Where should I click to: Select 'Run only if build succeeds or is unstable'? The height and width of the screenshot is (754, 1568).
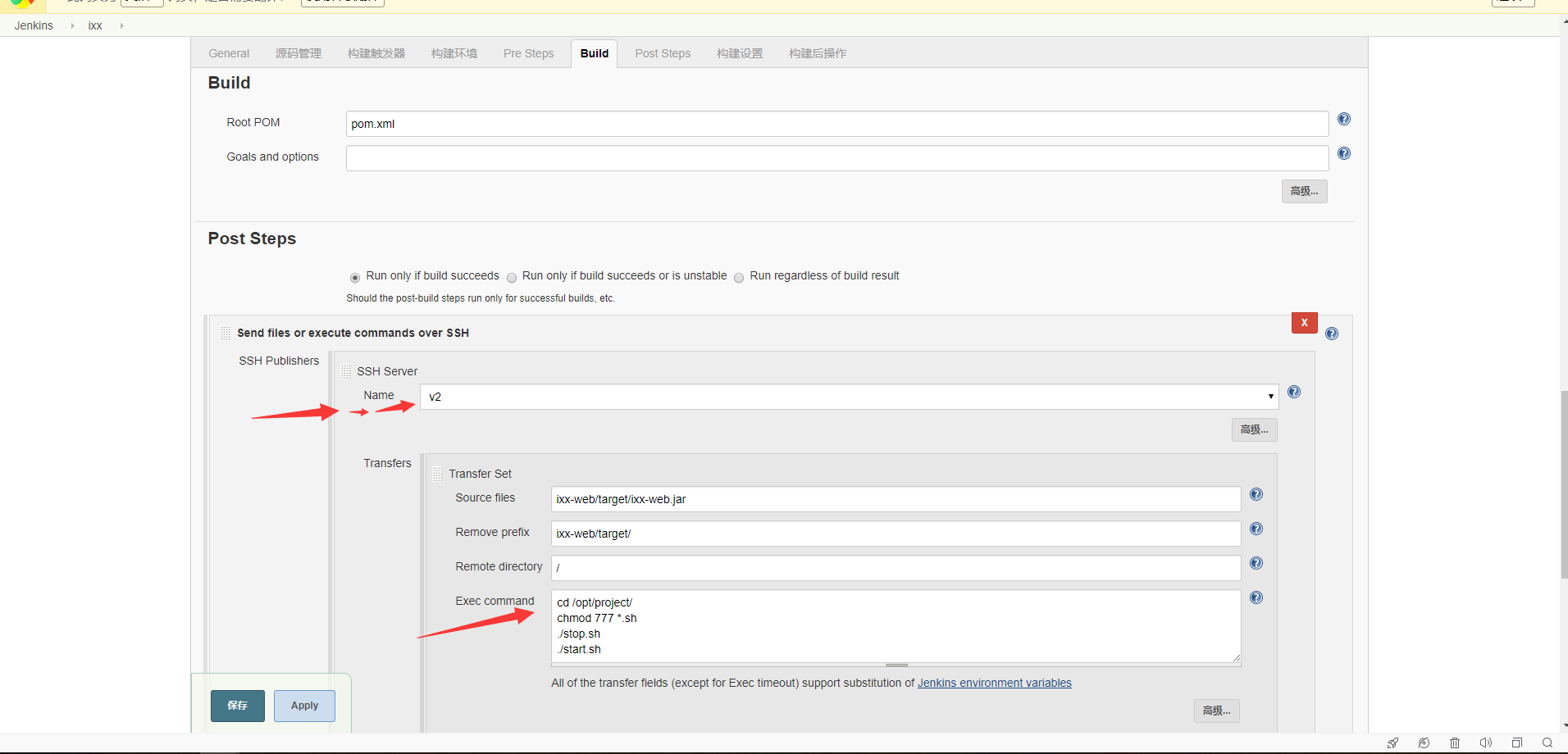[x=512, y=278]
